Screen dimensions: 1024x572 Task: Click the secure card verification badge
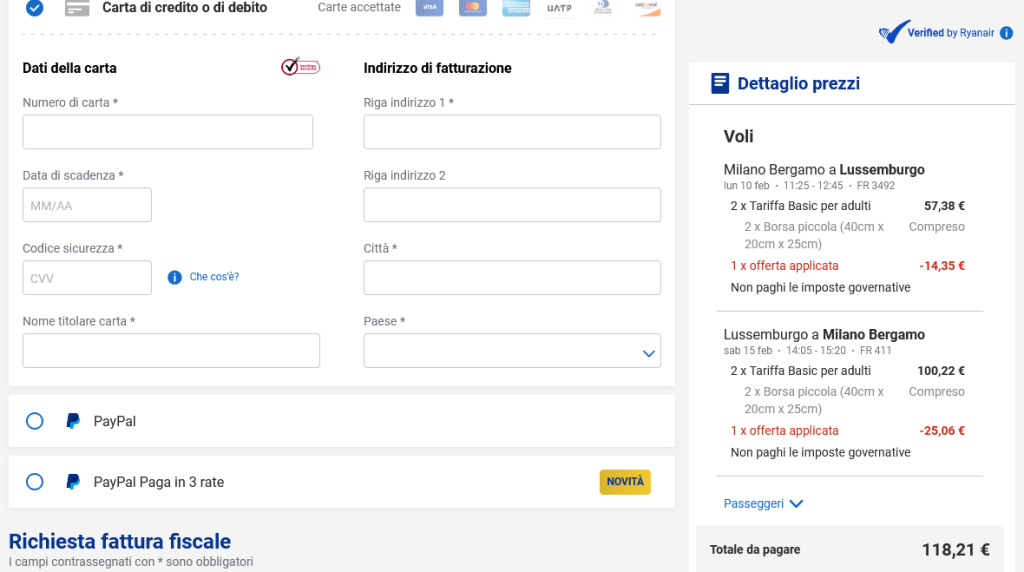[x=300, y=67]
